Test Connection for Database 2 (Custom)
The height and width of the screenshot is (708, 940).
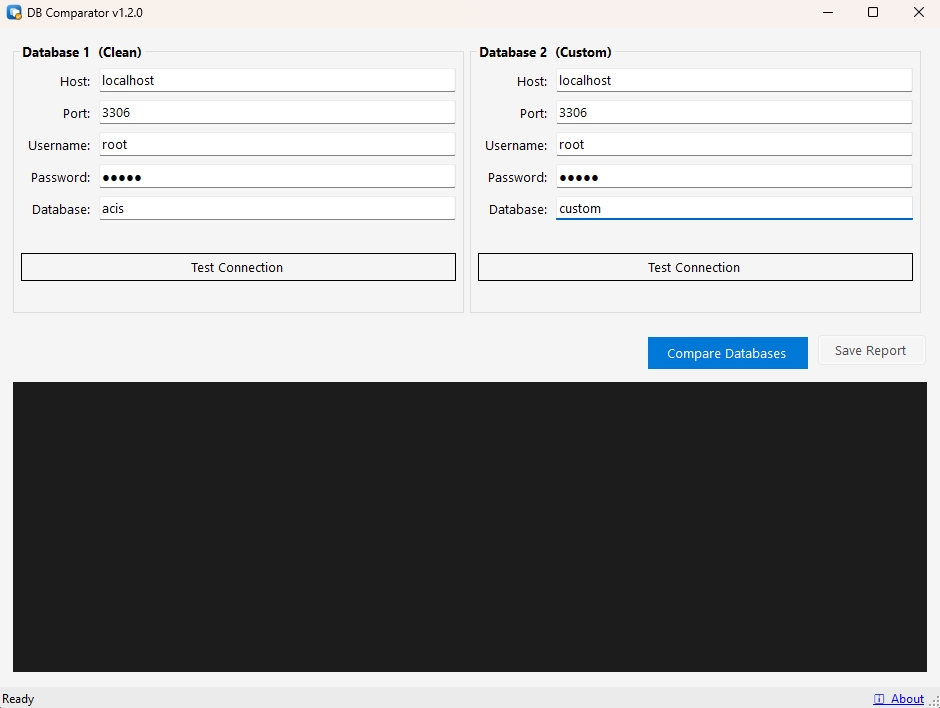click(x=695, y=267)
